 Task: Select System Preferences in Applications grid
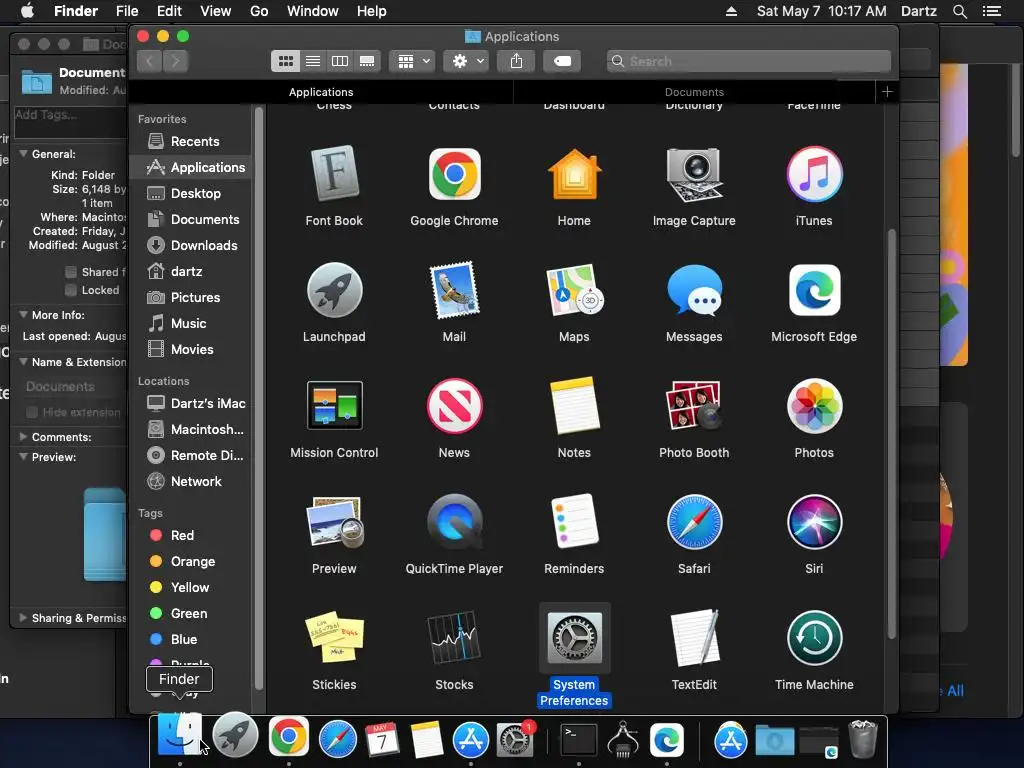pyautogui.click(x=574, y=637)
